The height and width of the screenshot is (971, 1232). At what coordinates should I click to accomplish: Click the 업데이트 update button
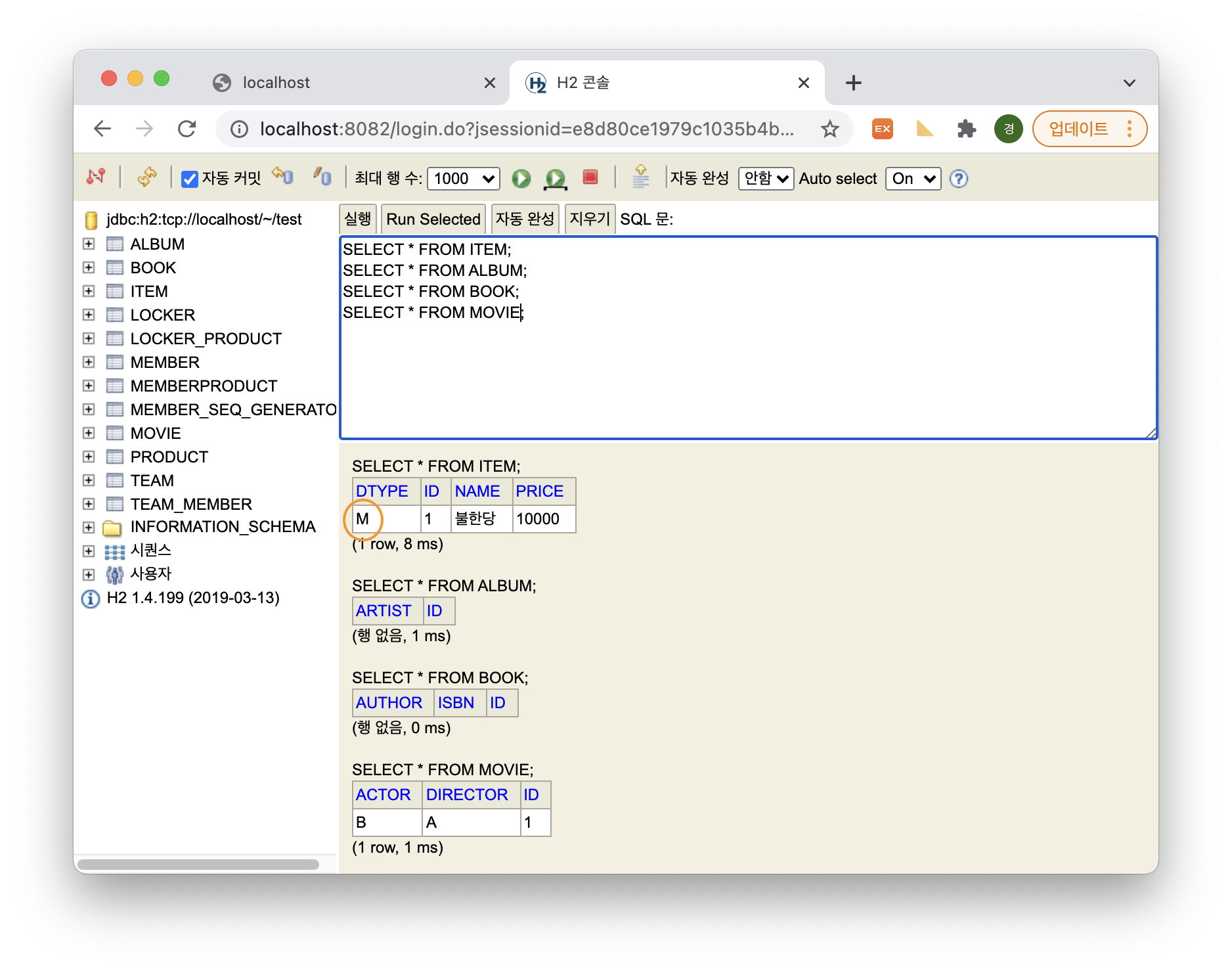[x=1089, y=129]
